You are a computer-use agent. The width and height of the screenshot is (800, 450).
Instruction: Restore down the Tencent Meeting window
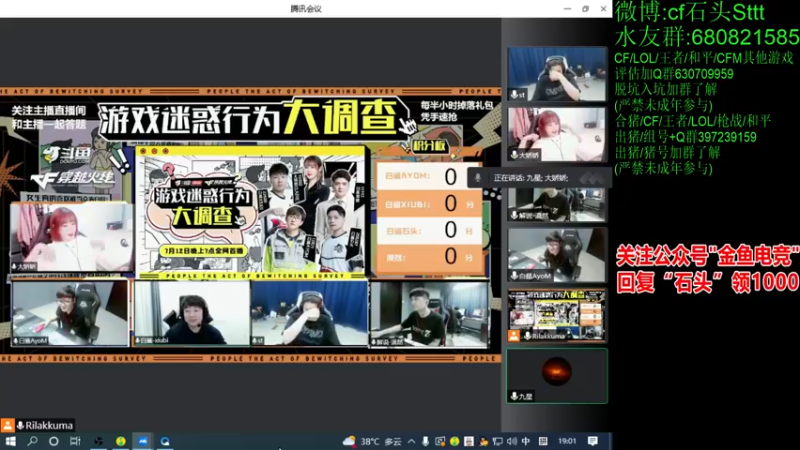point(585,9)
